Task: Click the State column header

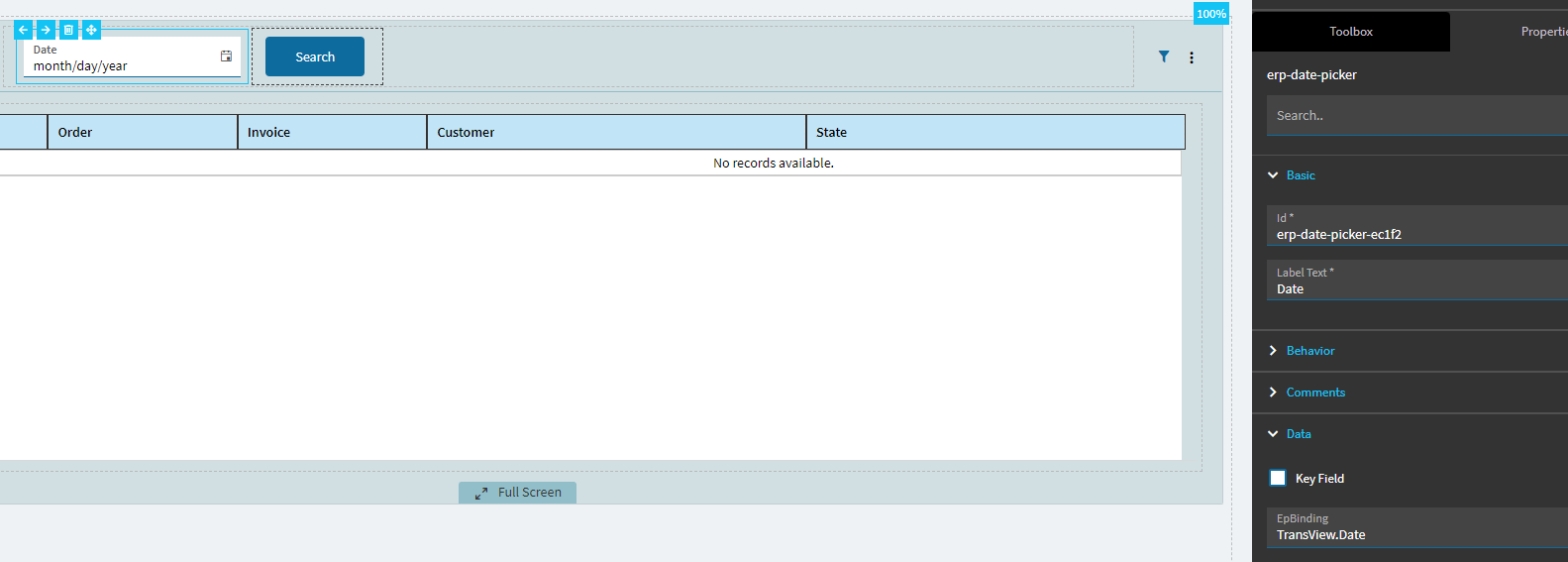Action: pyautogui.click(x=995, y=132)
